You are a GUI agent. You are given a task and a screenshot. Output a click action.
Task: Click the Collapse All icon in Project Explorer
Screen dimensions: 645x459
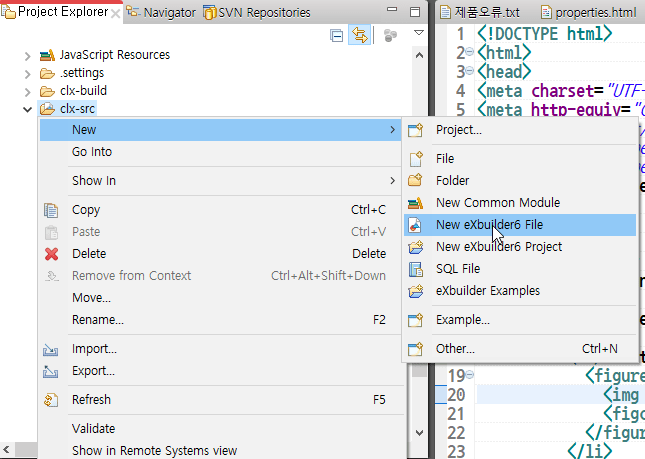(337, 36)
